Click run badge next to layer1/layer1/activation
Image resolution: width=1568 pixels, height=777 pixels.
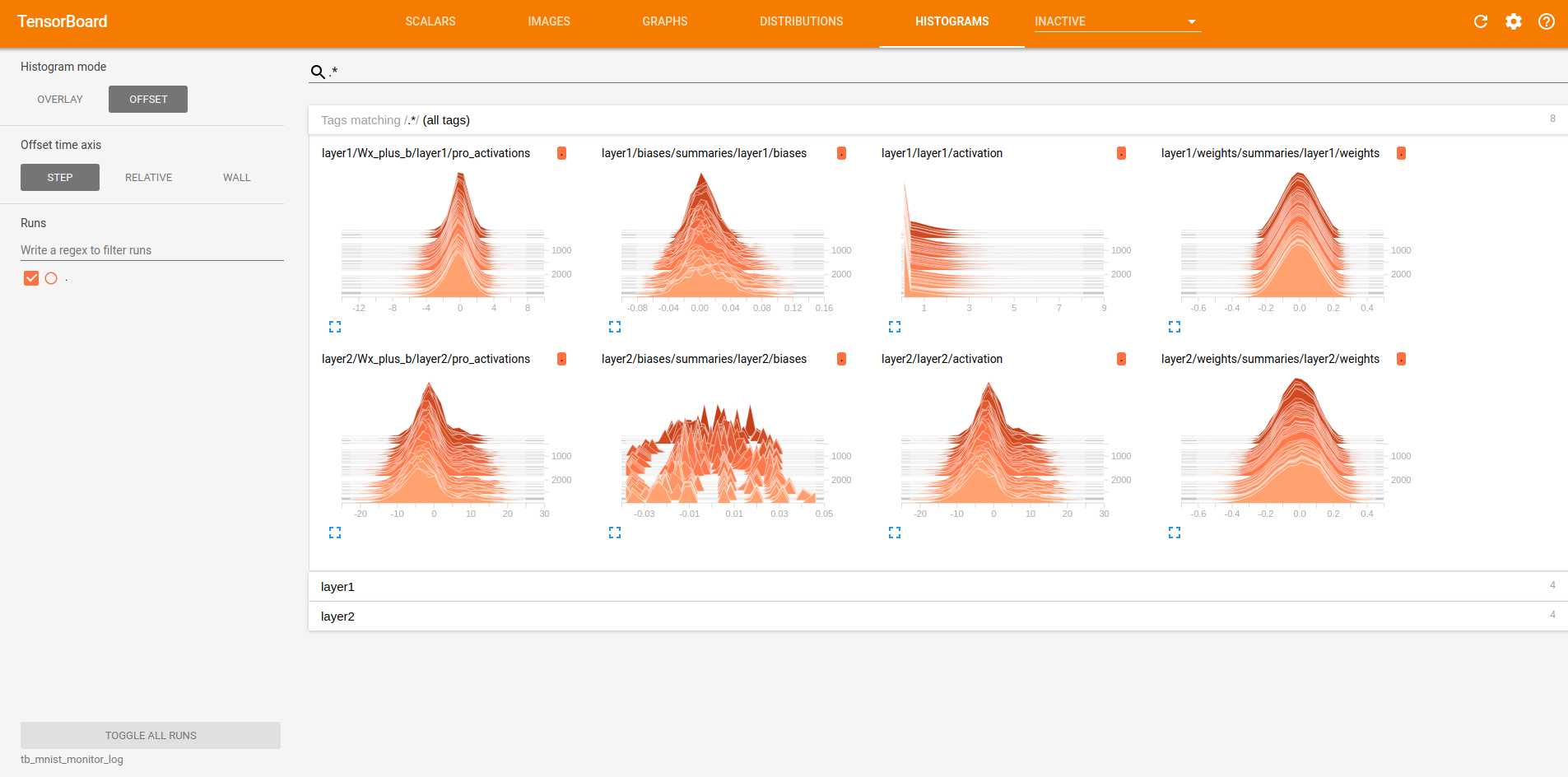coord(1121,153)
